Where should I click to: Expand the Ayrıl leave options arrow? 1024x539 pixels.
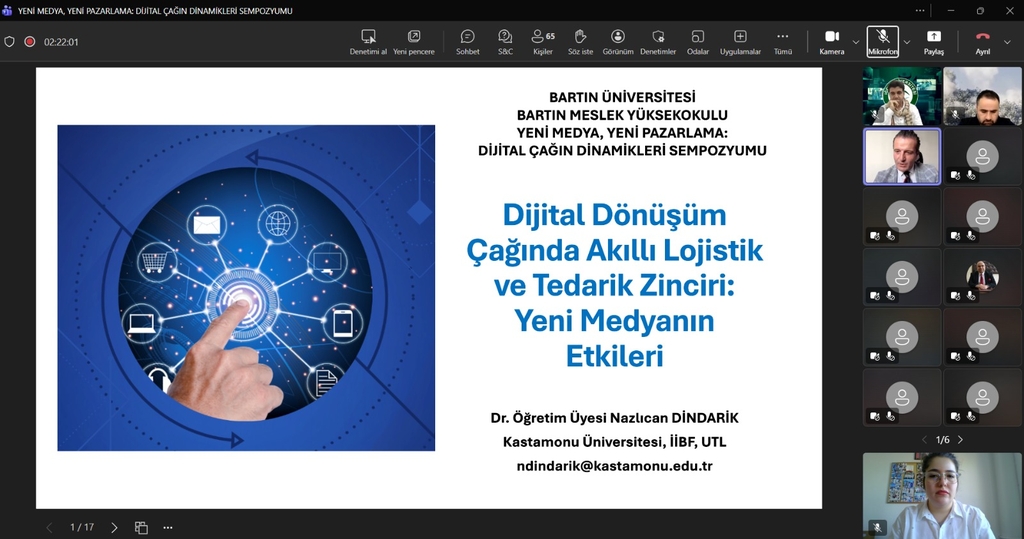1007,42
